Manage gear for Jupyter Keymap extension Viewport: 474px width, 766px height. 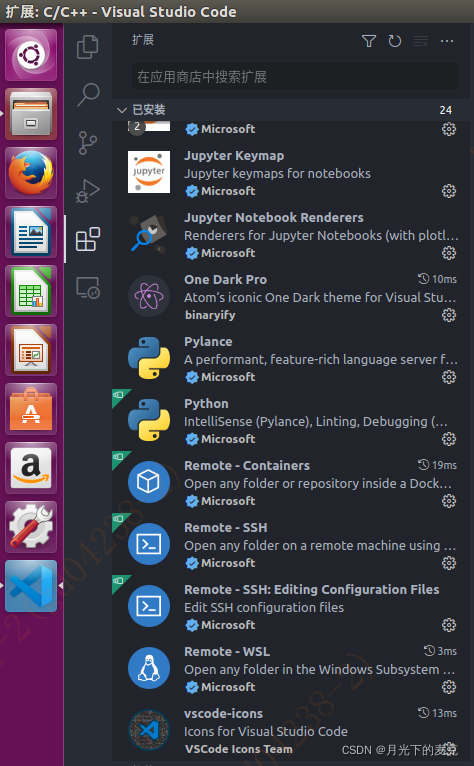click(x=449, y=191)
